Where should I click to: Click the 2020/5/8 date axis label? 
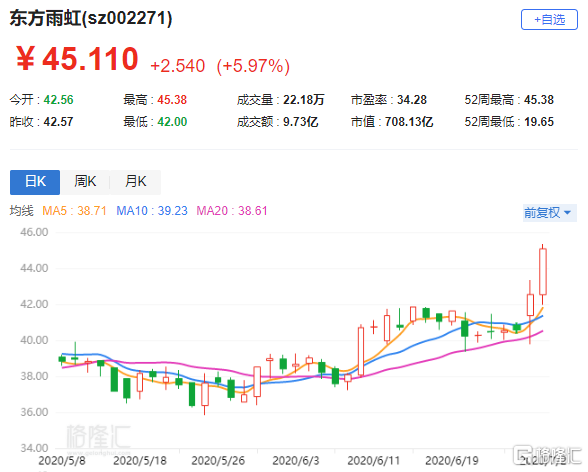point(62,461)
